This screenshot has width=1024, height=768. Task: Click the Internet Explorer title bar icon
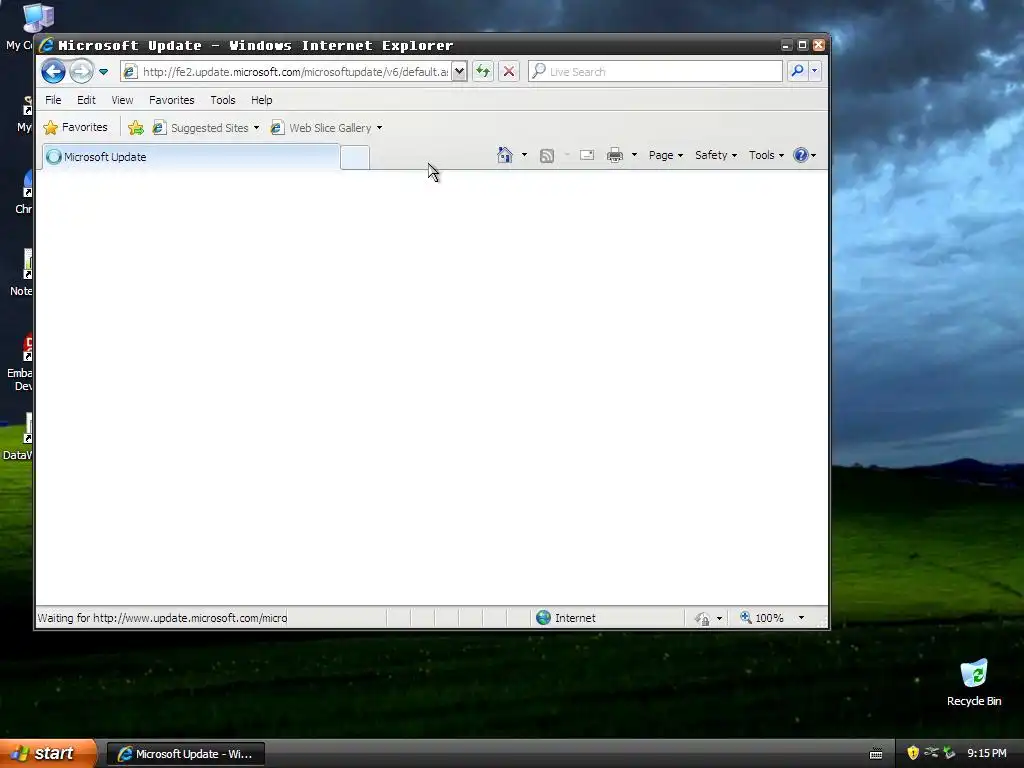click(x=46, y=45)
